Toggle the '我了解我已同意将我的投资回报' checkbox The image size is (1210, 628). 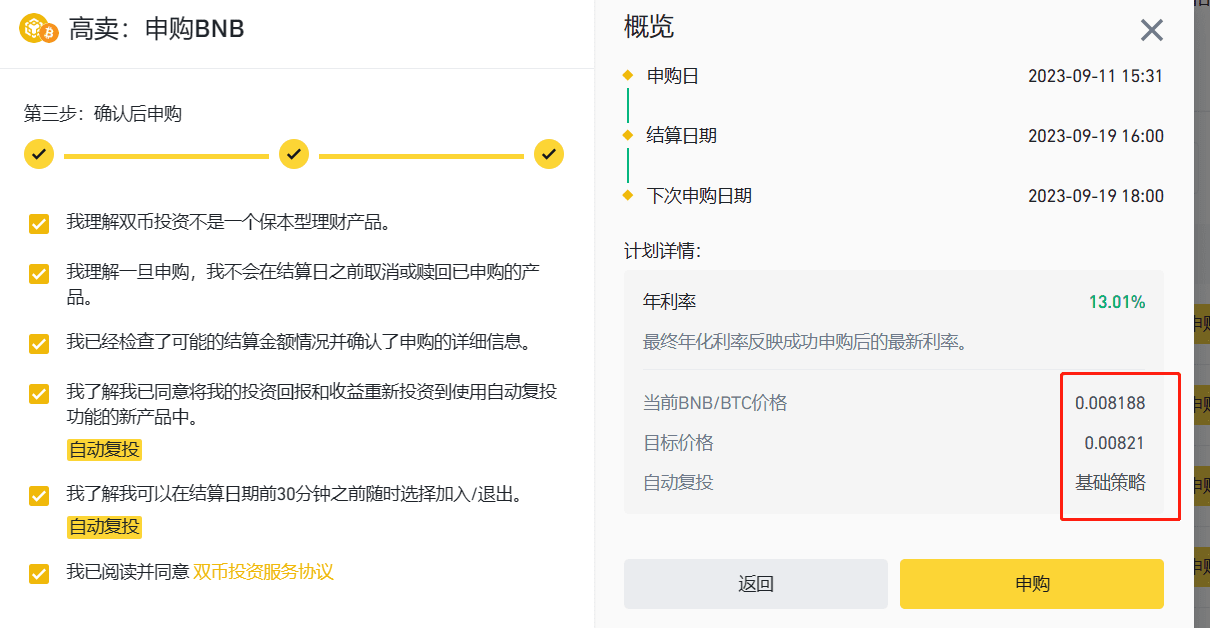point(39,393)
